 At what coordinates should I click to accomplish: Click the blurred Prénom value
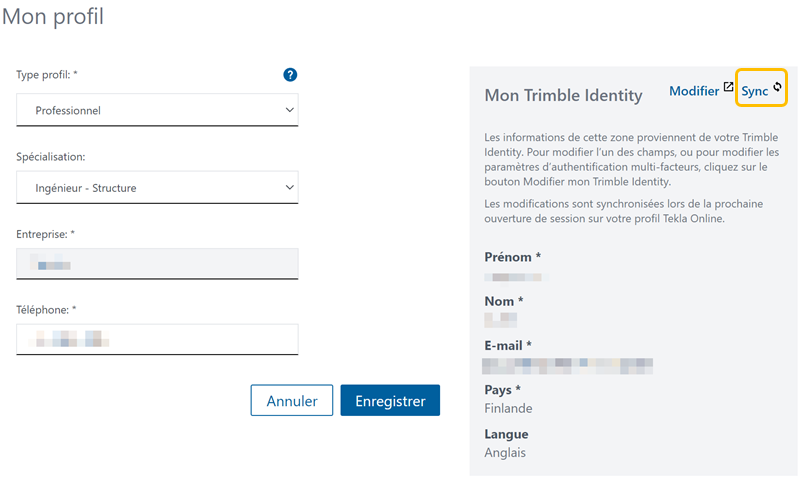(513, 275)
